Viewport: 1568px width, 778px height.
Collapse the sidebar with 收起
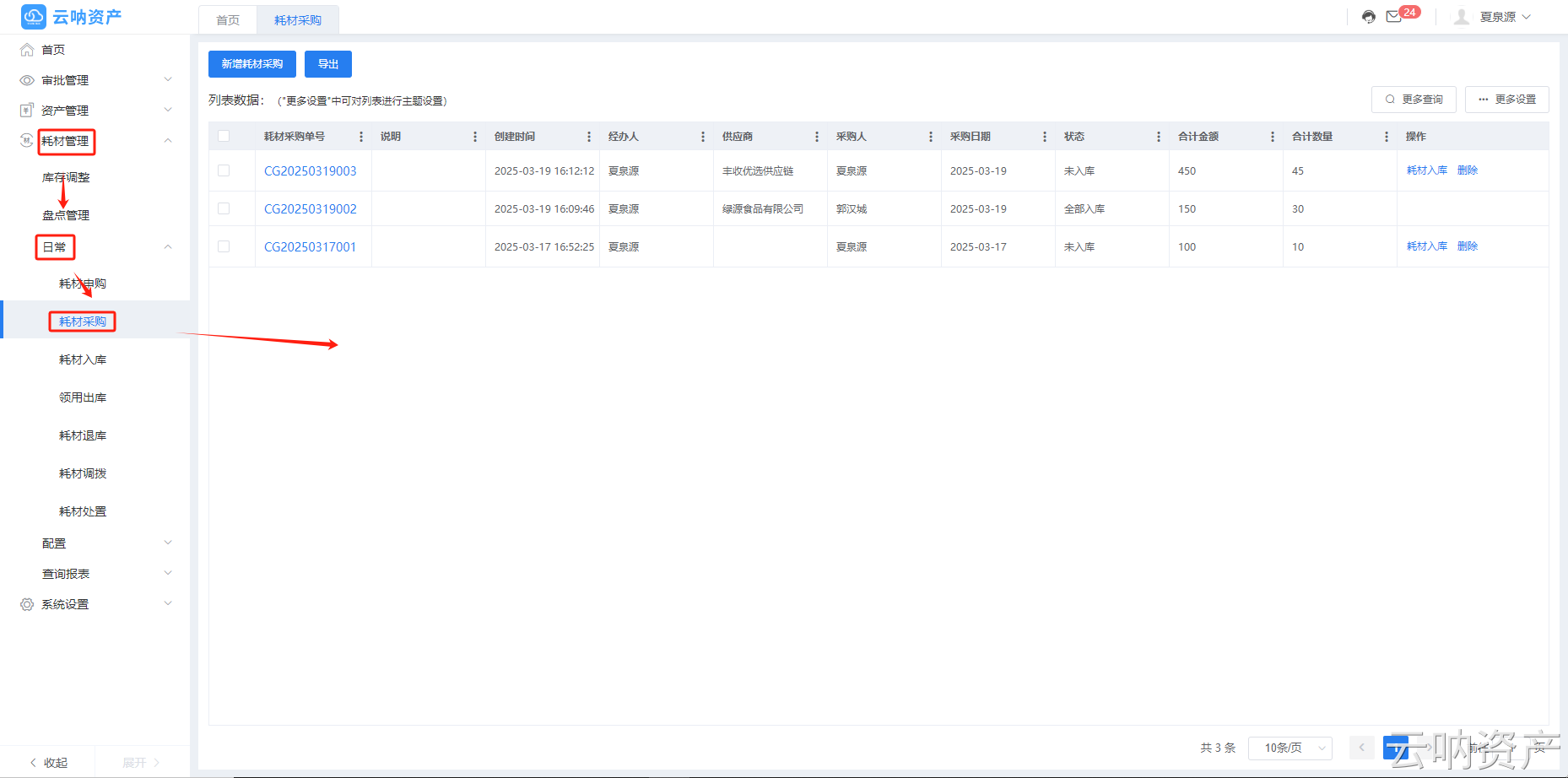(x=48, y=763)
